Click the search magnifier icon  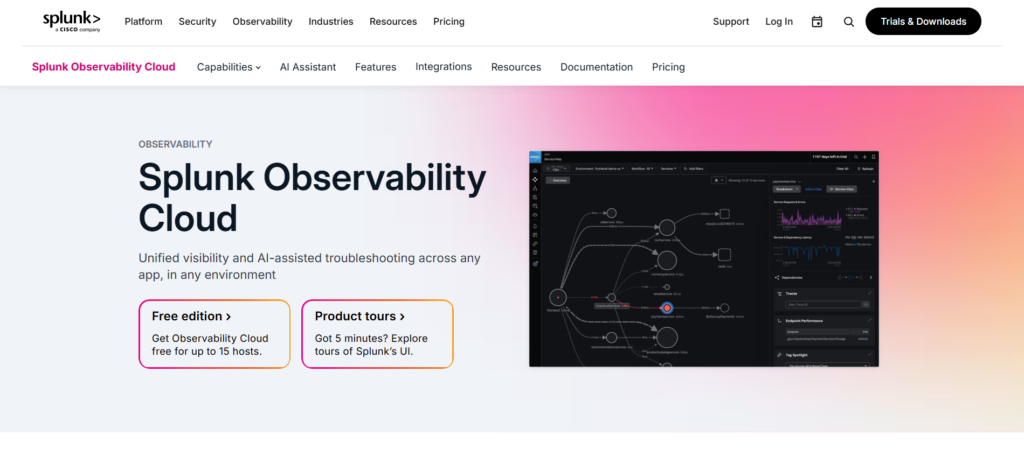coord(848,22)
